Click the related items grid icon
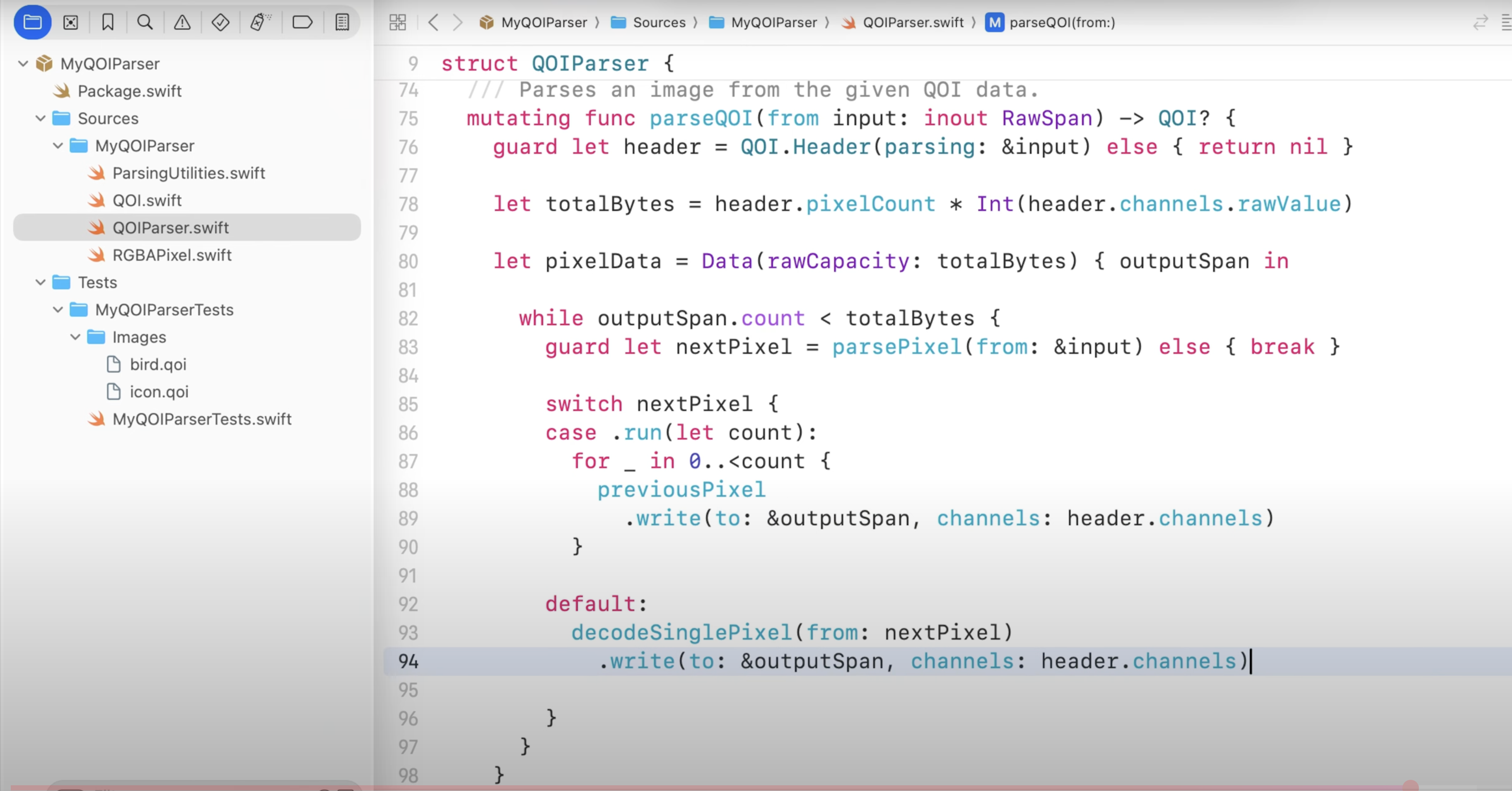1512x791 pixels. point(397,22)
